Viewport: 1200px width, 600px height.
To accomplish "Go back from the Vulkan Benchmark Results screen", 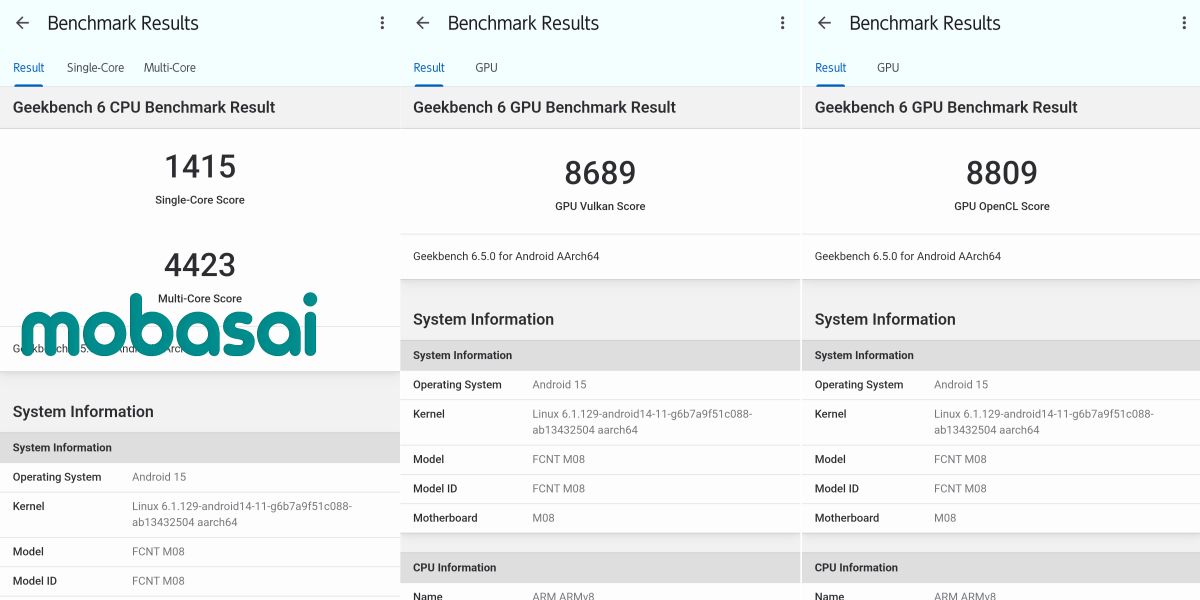I will (x=422, y=23).
